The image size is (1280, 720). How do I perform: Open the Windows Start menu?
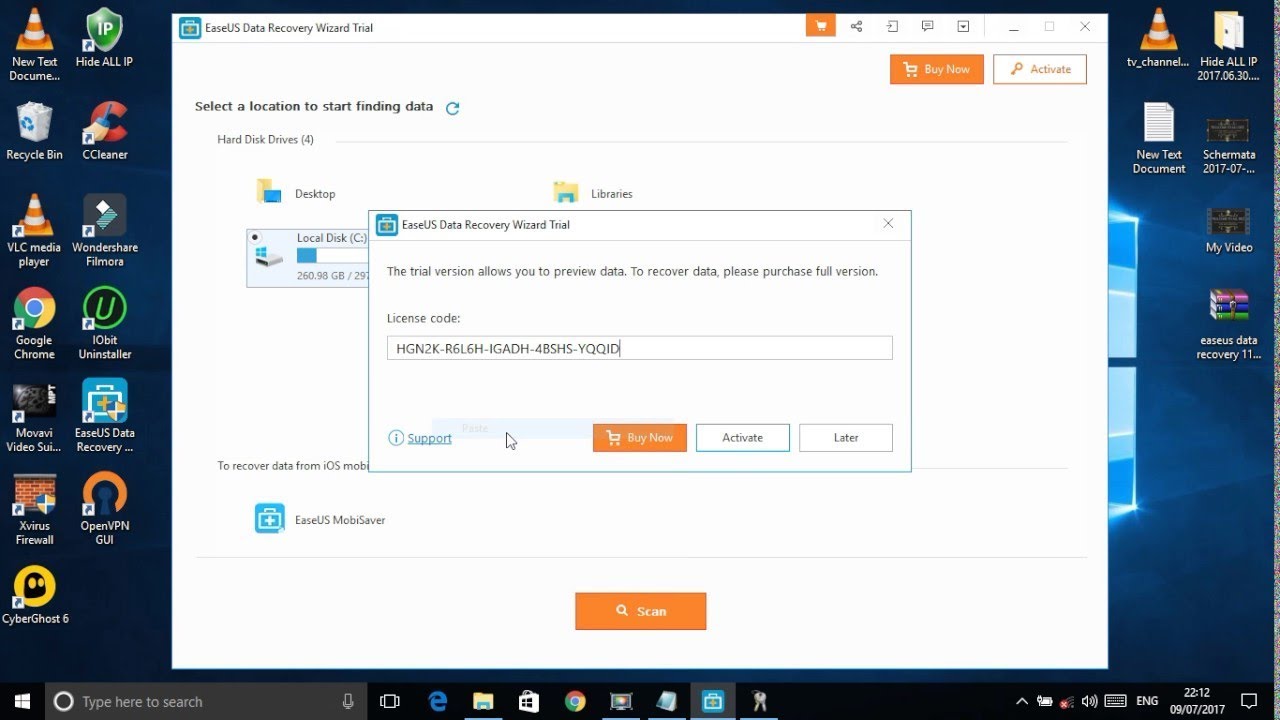tap(22, 701)
